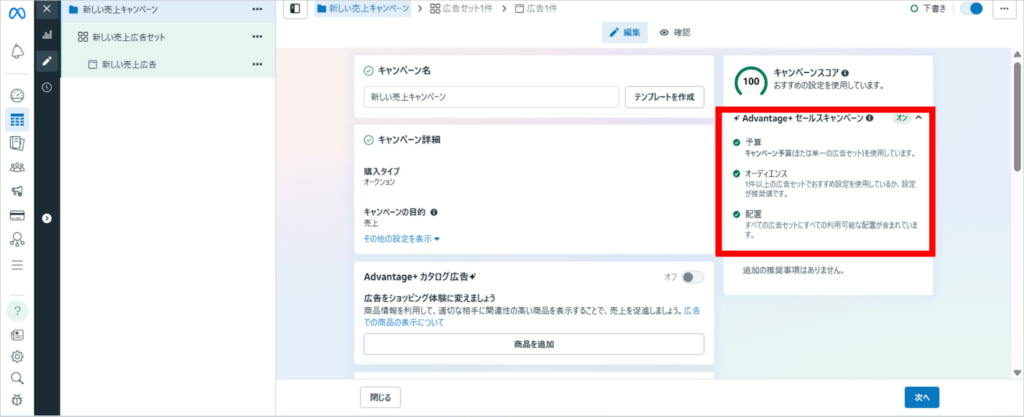Screen dimensions: 1024x417
Task: Click the 予算 item in the Advantage+ list
Action: click(753, 141)
